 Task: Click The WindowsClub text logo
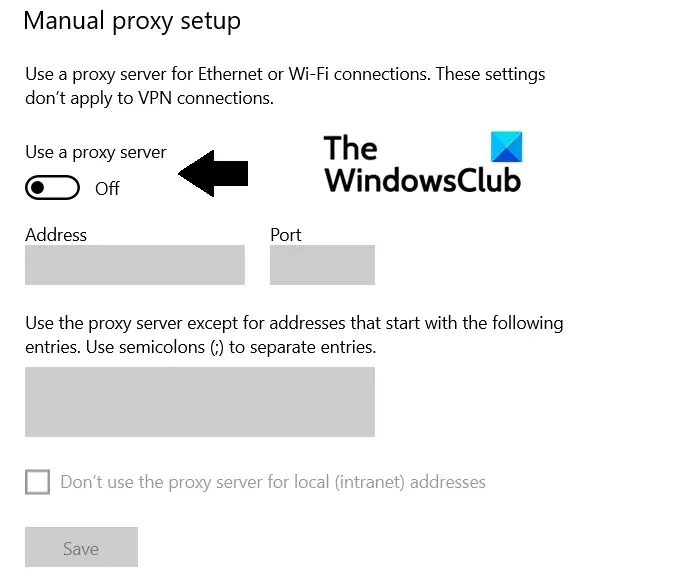click(422, 163)
